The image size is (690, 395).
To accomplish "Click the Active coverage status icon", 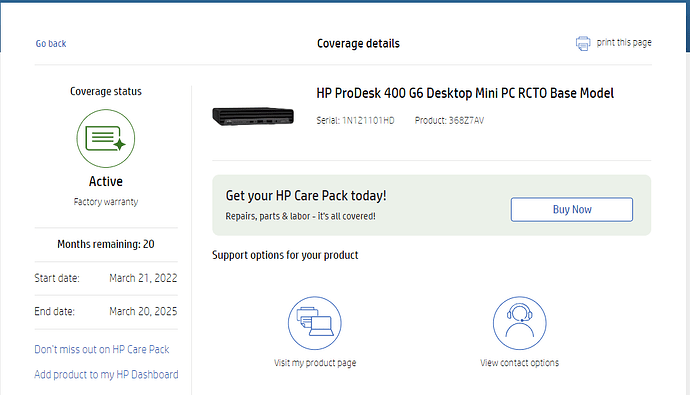I will [x=106, y=139].
